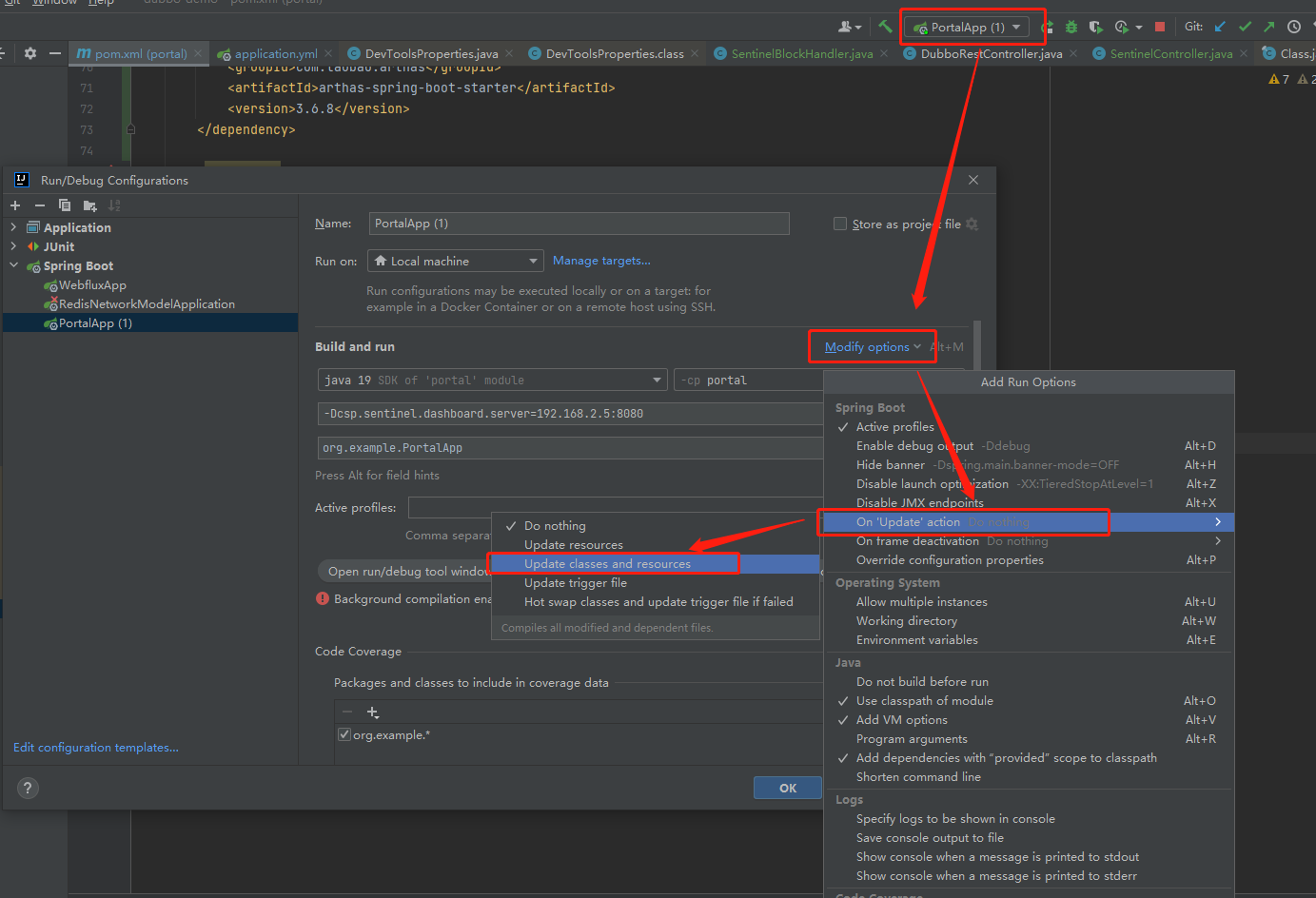Open project panel settings gear

coord(30,53)
